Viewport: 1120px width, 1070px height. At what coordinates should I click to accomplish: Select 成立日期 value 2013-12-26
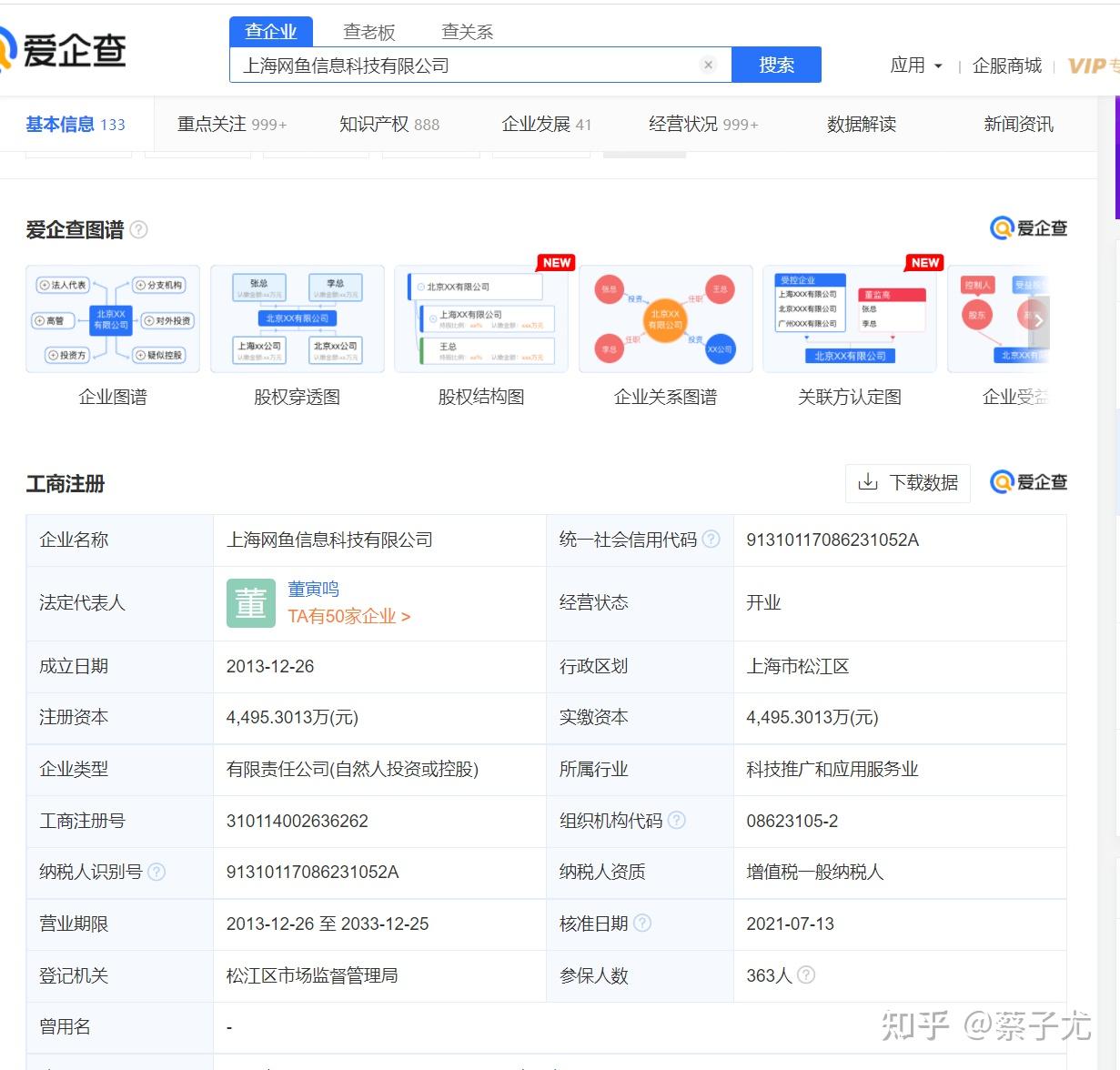270,666
